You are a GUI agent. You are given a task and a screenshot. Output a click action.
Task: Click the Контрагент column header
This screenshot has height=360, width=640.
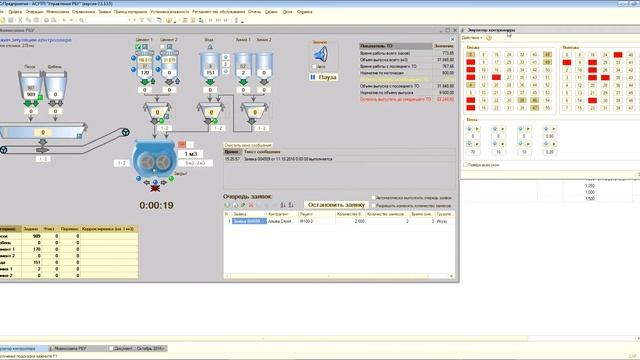(282, 214)
